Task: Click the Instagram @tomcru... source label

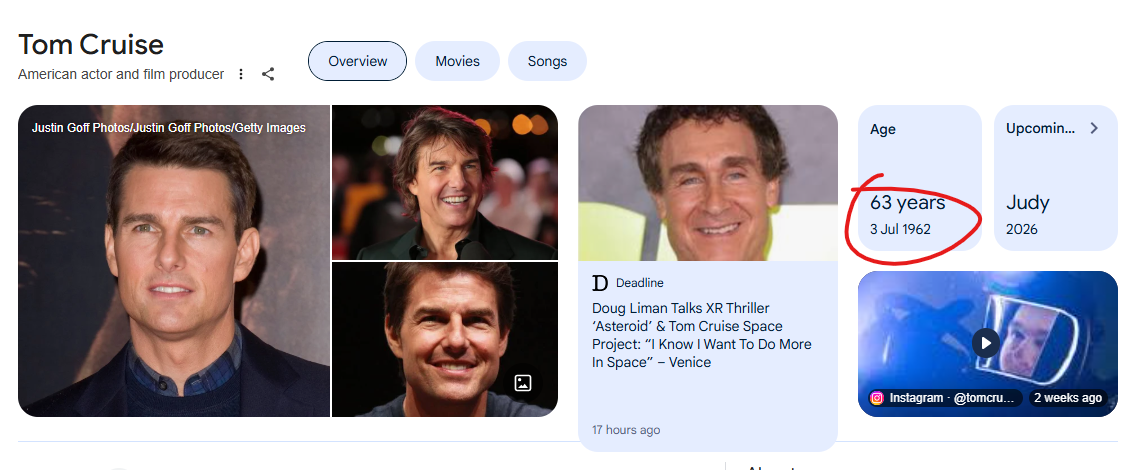Action: pos(945,398)
